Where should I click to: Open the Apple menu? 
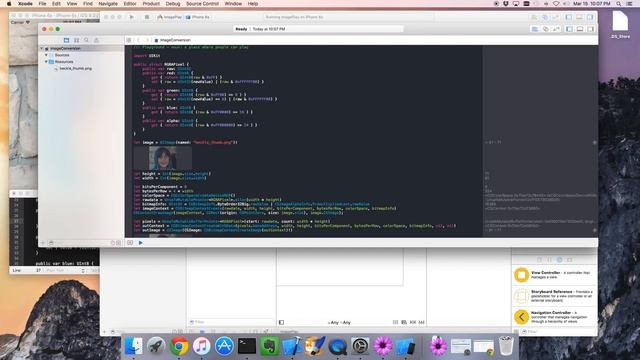tap(9, 4)
